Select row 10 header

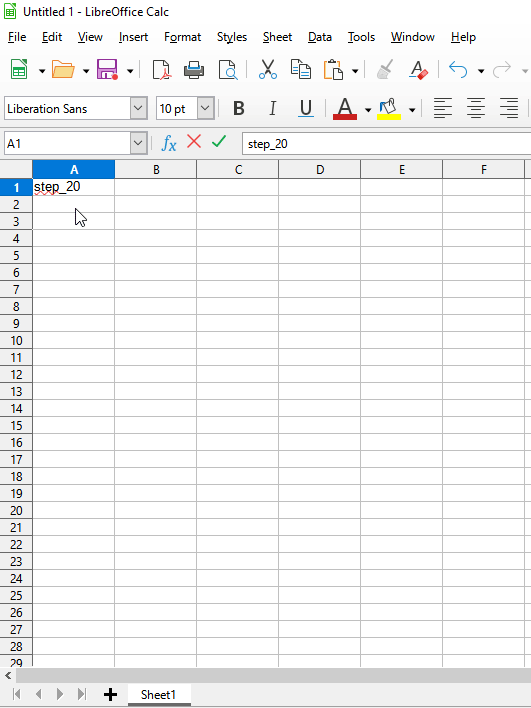pyautogui.click(x=16, y=340)
